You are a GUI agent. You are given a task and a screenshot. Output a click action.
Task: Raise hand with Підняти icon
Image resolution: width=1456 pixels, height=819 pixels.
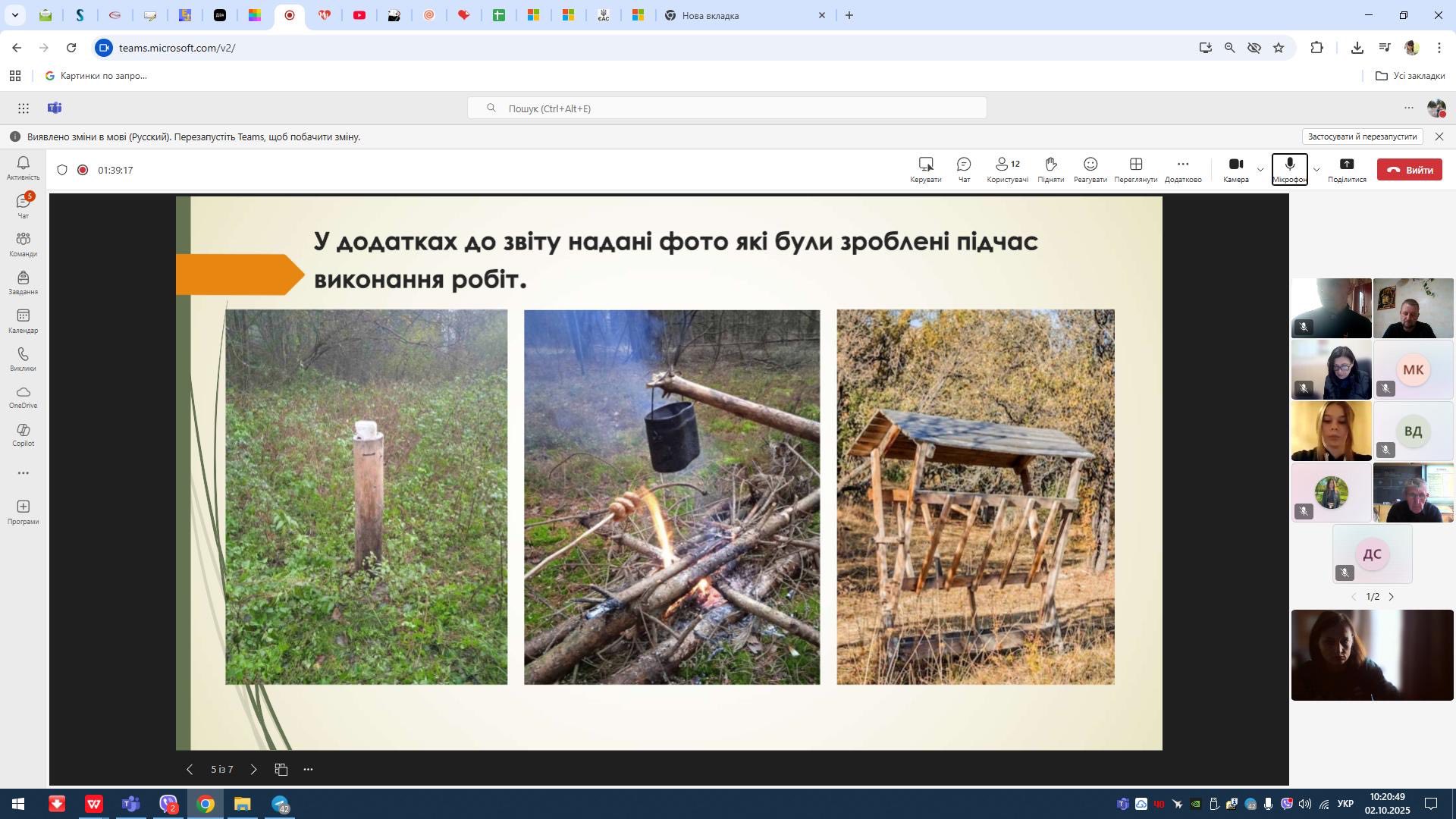1050,169
